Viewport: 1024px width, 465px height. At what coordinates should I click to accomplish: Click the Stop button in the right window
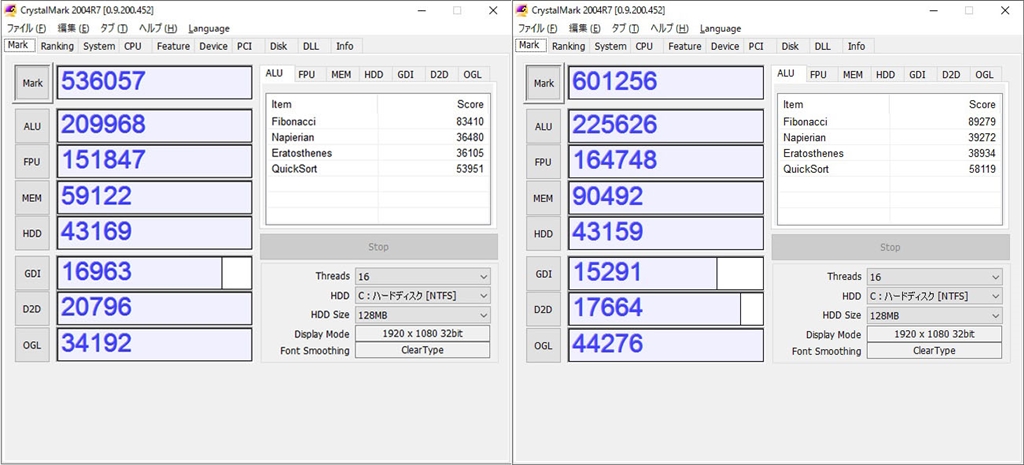pos(890,248)
